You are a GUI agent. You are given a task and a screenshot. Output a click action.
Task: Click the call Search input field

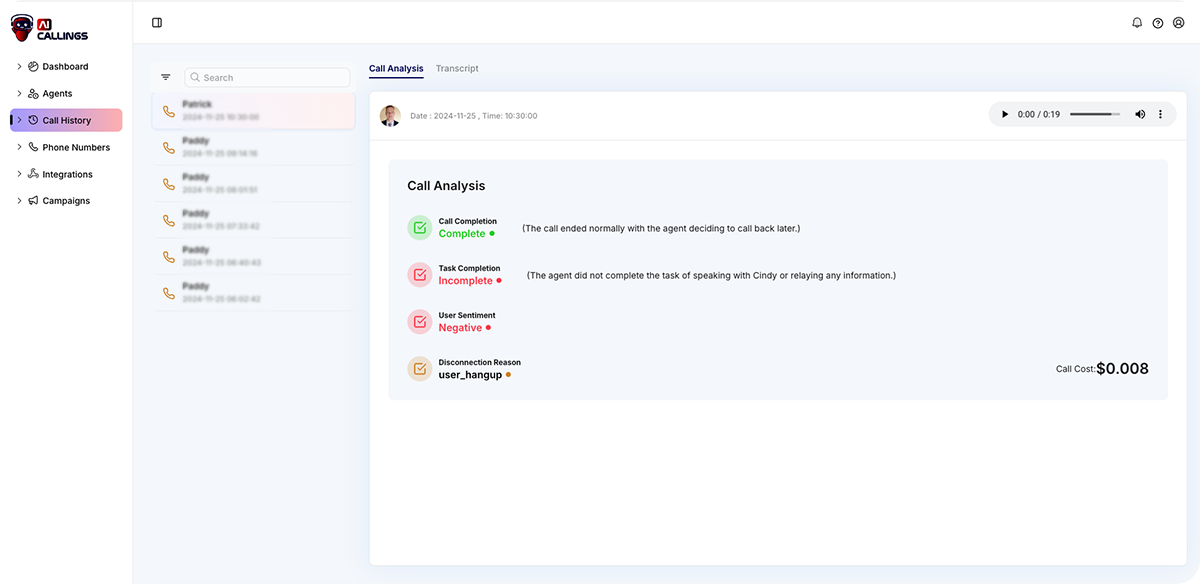coord(268,78)
